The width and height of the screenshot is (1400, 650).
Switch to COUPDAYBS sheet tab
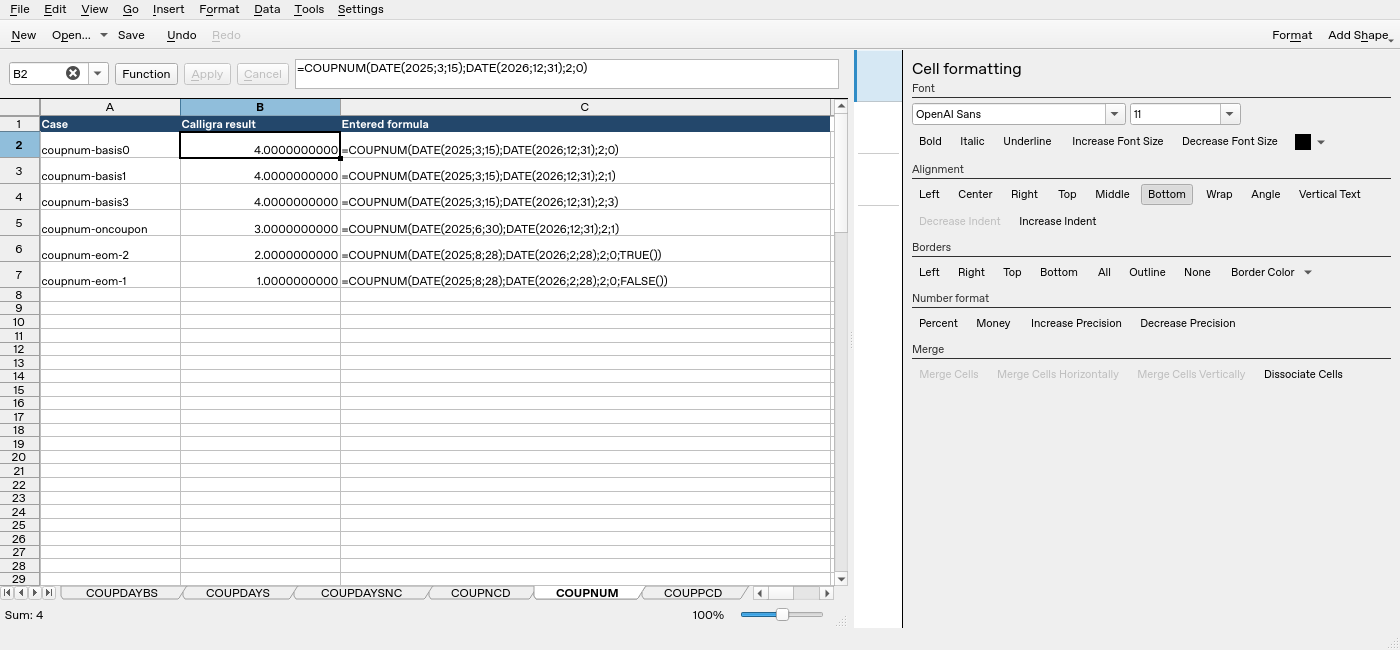[122, 593]
